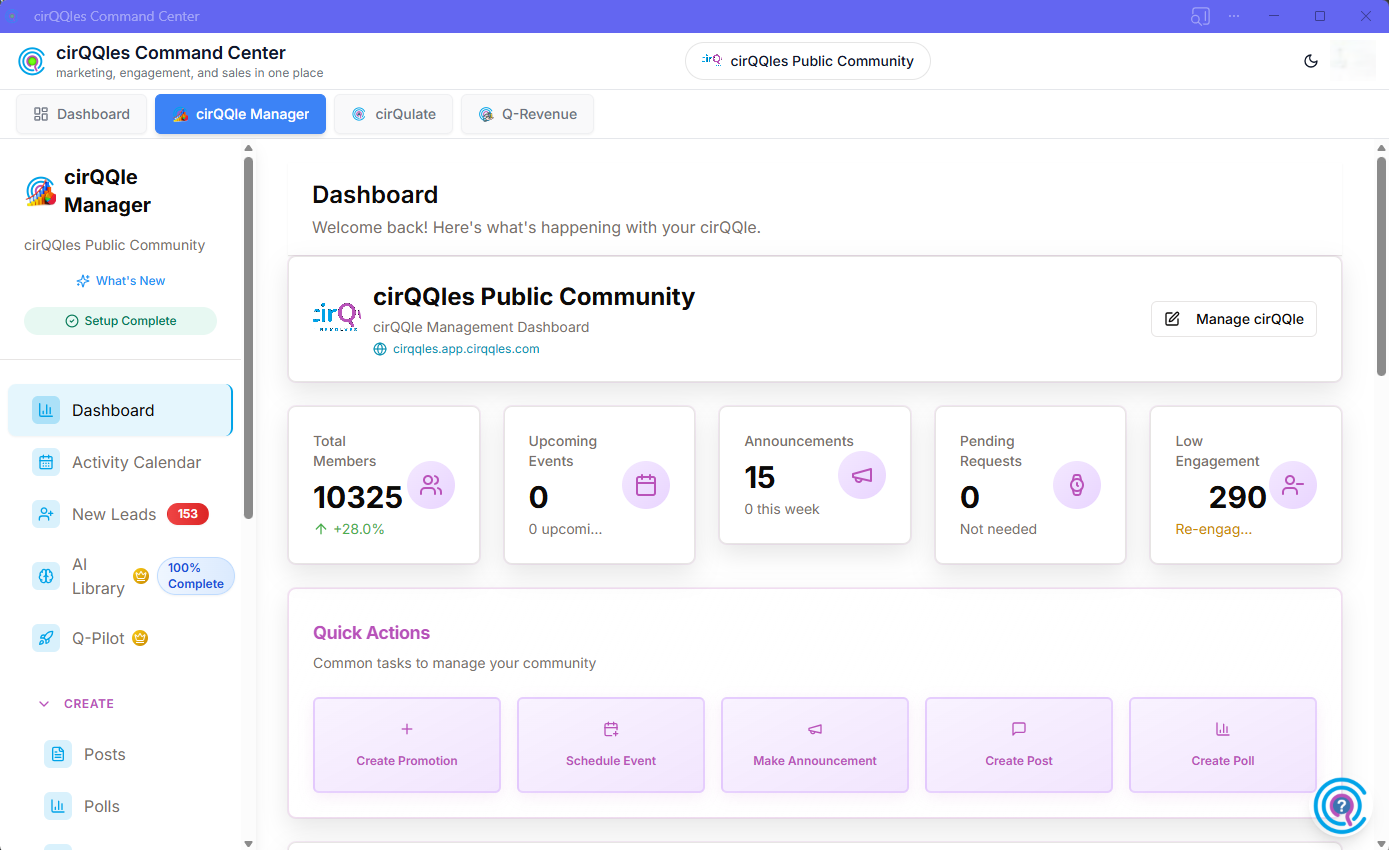Switch to the Q-Revenue tab
The width and height of the screenshot is (1389, 850).
tap(527, 114)
